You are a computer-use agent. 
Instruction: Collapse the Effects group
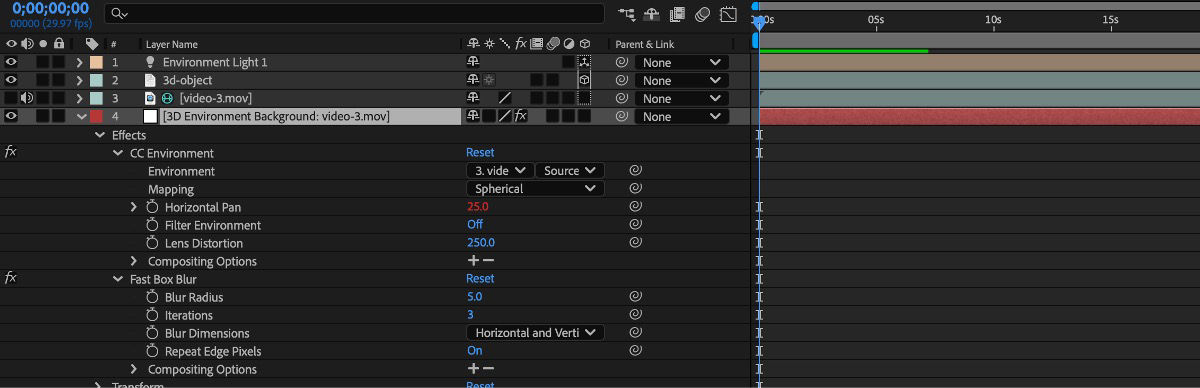click(x=99, y=135)
